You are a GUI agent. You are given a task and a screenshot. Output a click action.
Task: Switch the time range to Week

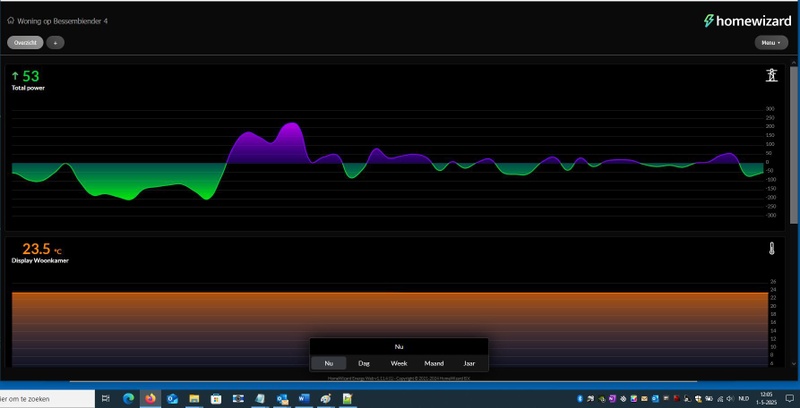(399, 363)
